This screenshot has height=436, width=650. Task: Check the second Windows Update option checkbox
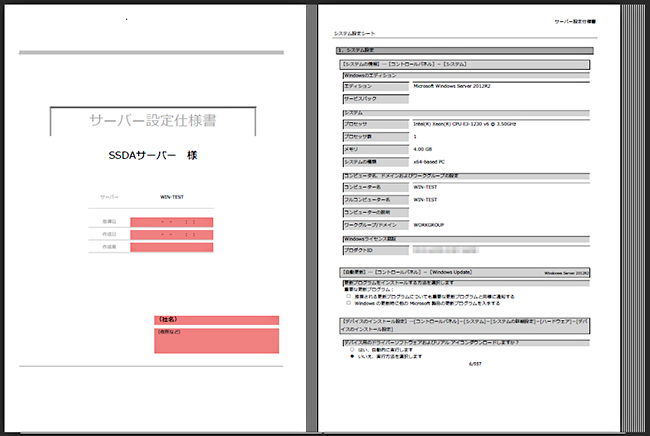point(347,302)
